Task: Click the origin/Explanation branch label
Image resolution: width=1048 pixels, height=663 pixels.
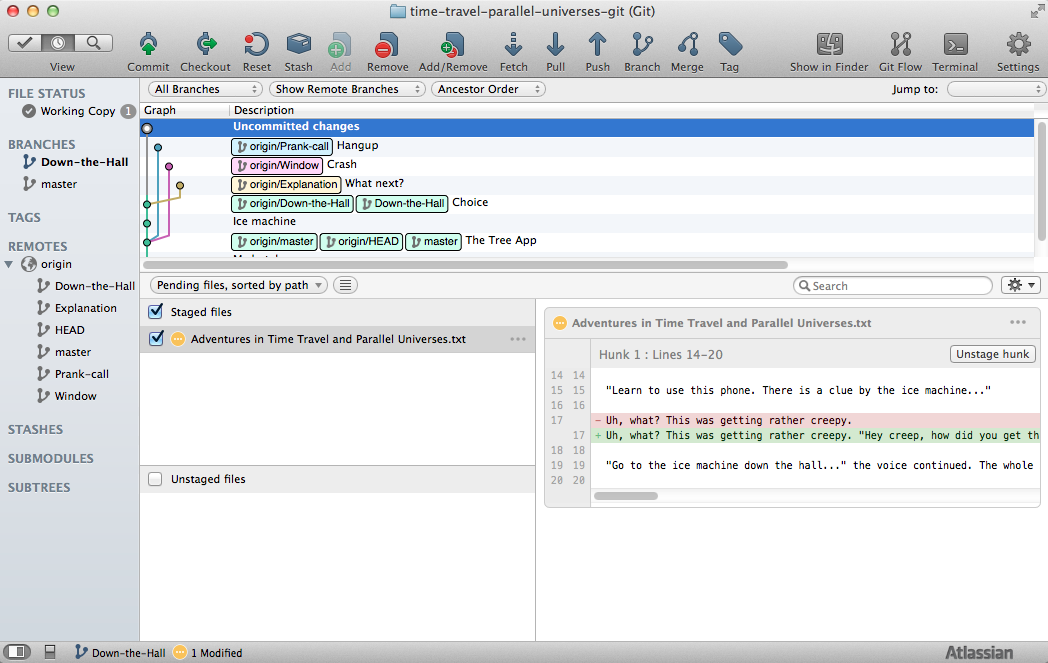Action: (x=286, y=184)
